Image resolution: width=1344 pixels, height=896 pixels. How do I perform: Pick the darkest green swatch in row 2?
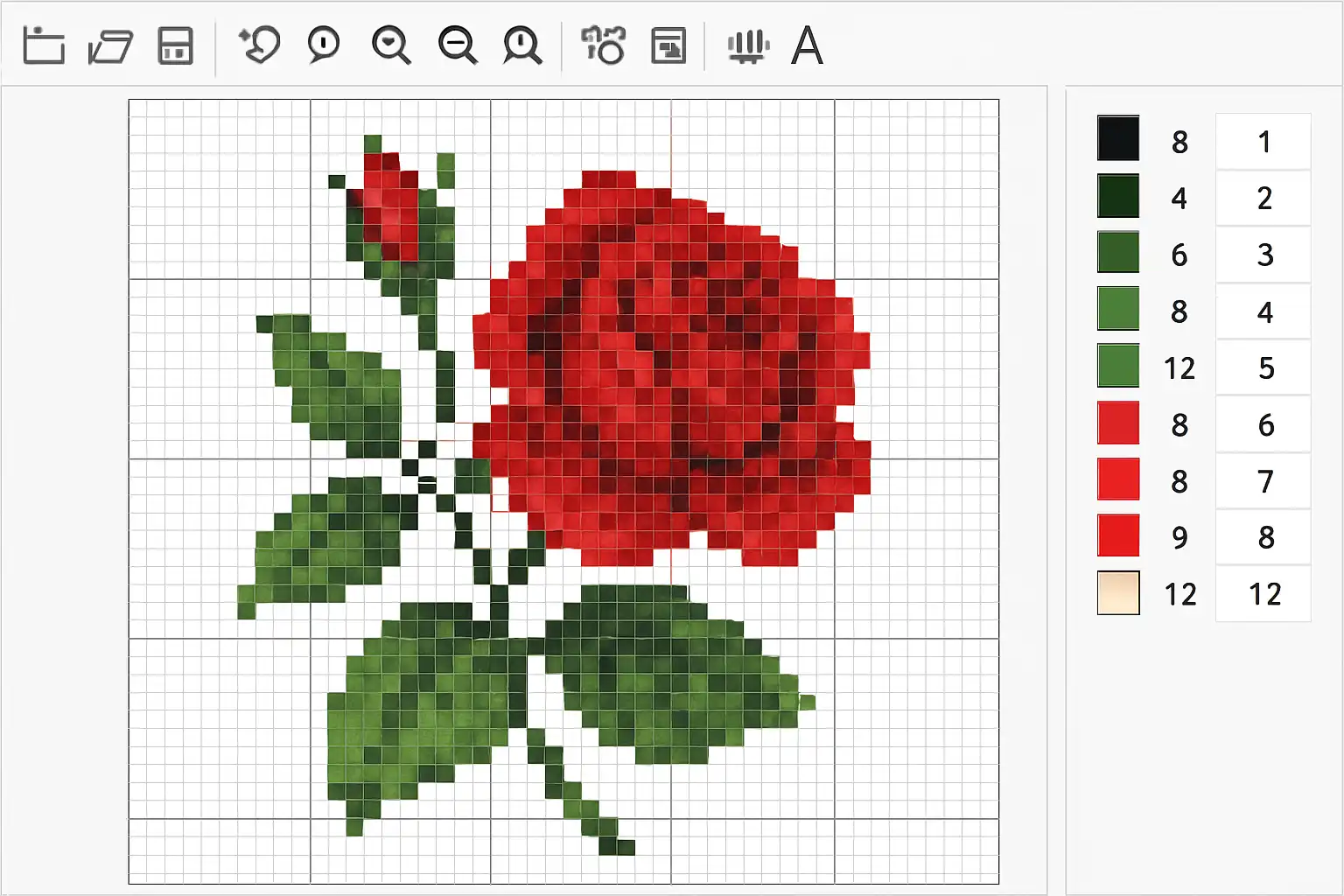click(x=1118, y=195)
